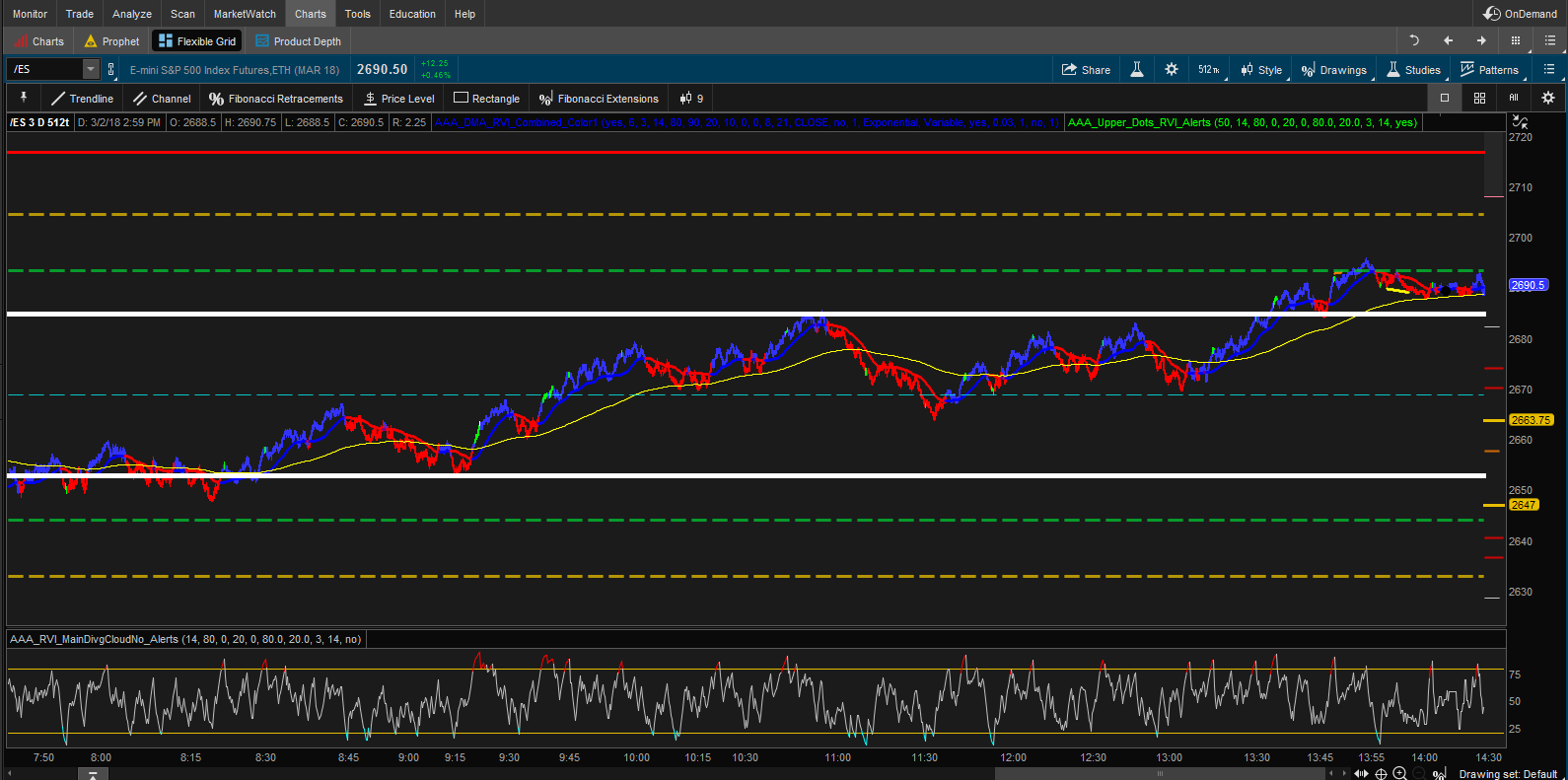Click the AAA_DMA_RVI_Combined_Color1 study label
This screenshot has height=780, width=1568.
pyautogui.click(x=747, y=122)
